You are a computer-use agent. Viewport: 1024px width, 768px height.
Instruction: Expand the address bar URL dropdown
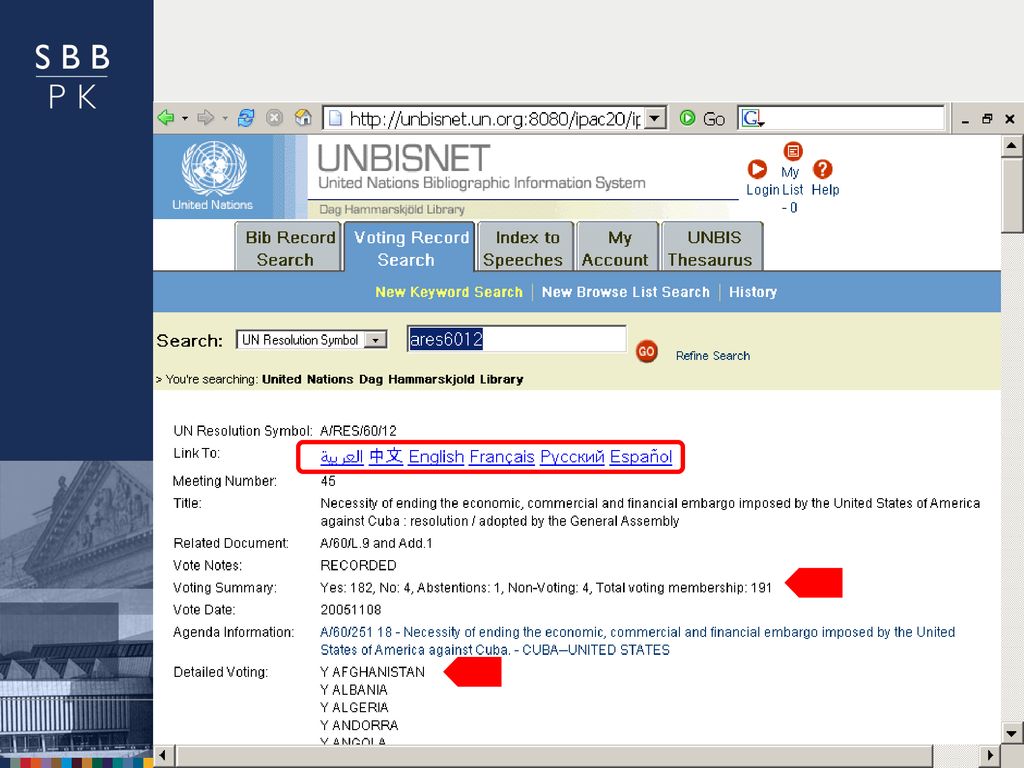pyautogui.click(x=656, y=118)
